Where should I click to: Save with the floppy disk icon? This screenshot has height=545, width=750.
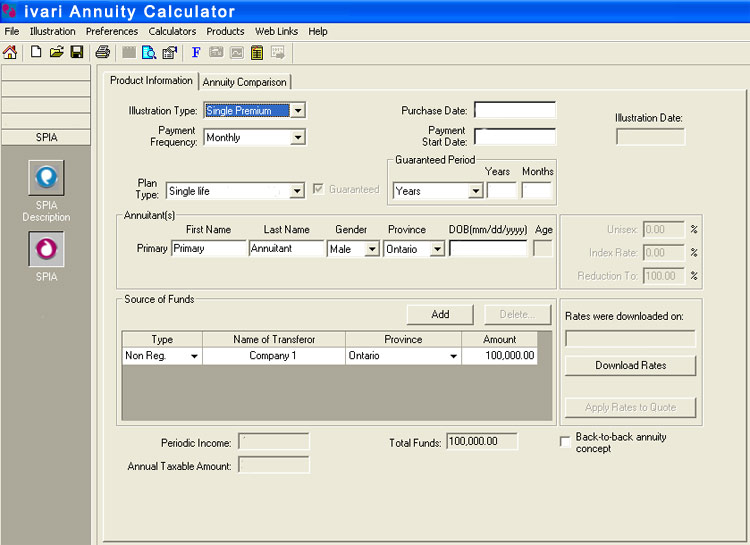(77, 52)
